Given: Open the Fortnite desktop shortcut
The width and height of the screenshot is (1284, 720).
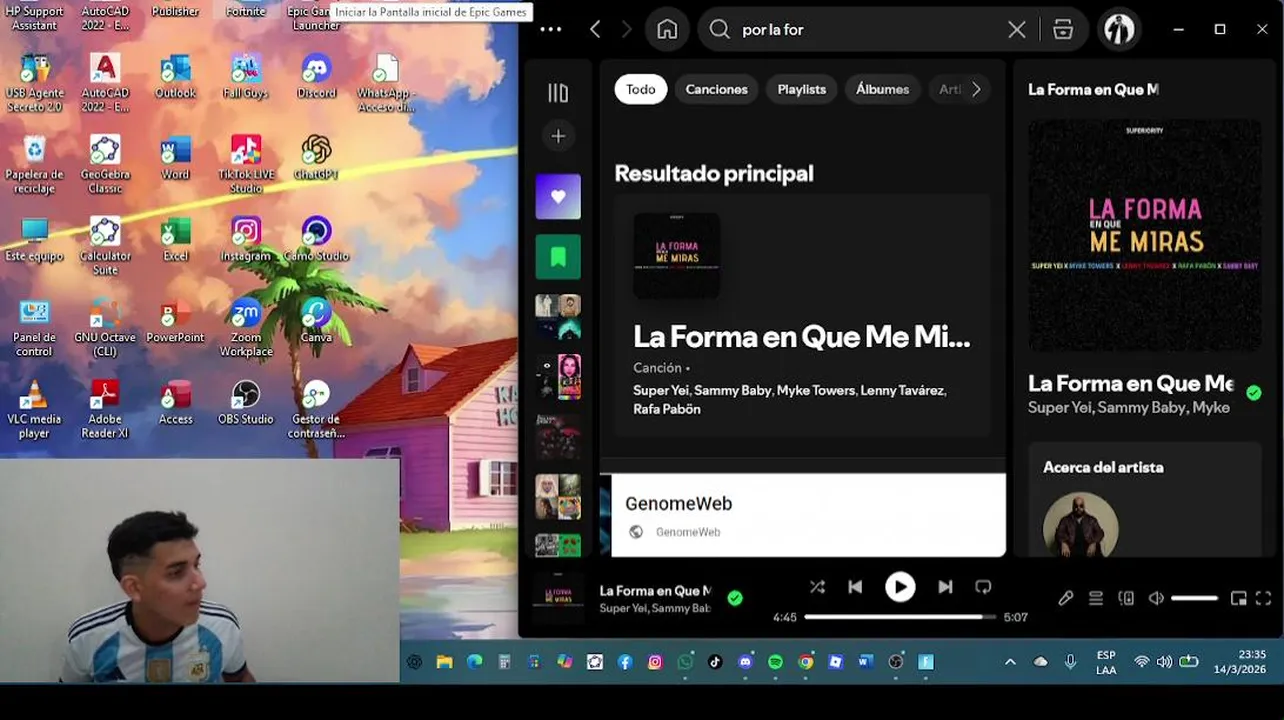Looking at the screenshot, I should [245, 11].
